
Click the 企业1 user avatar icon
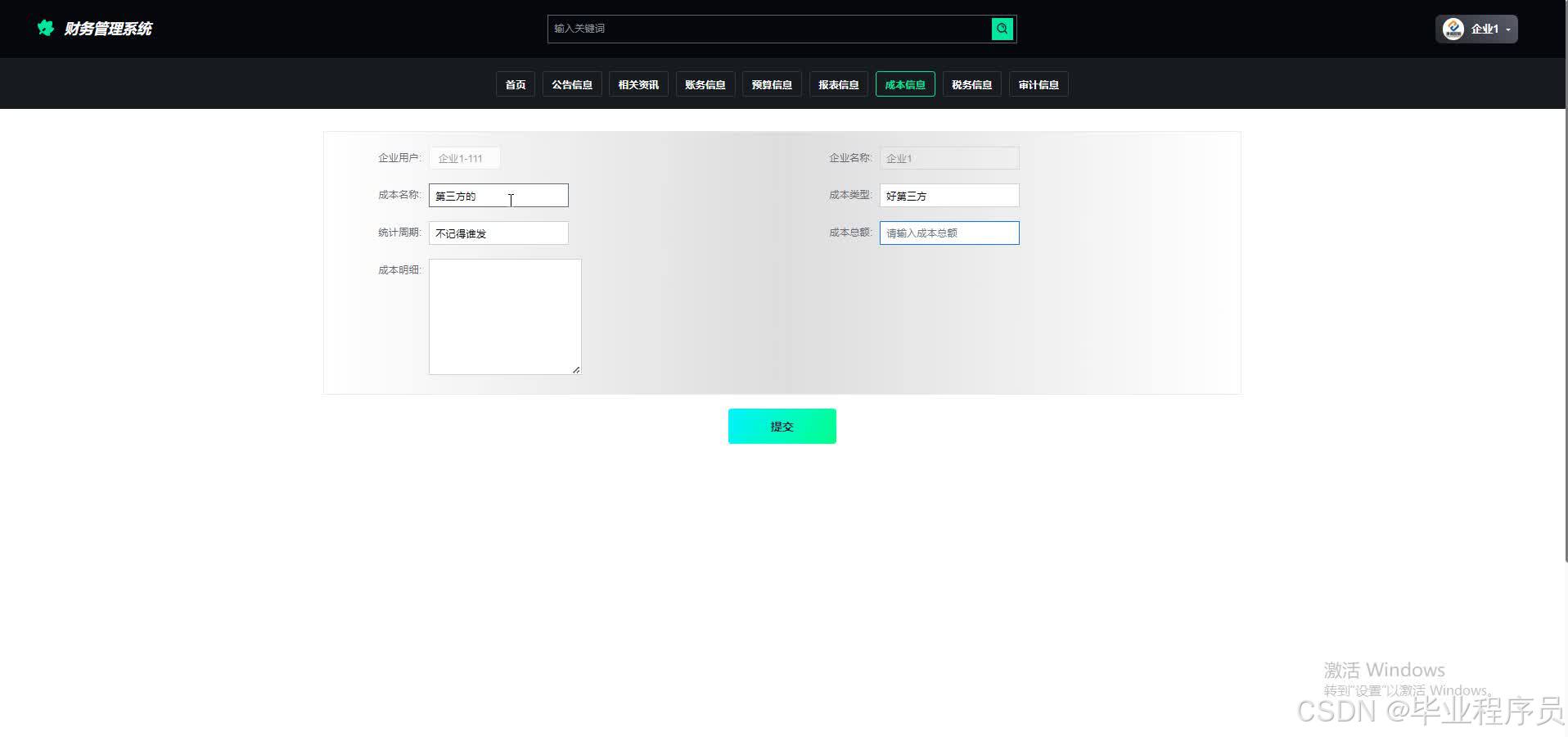(x=1453, y=29)
